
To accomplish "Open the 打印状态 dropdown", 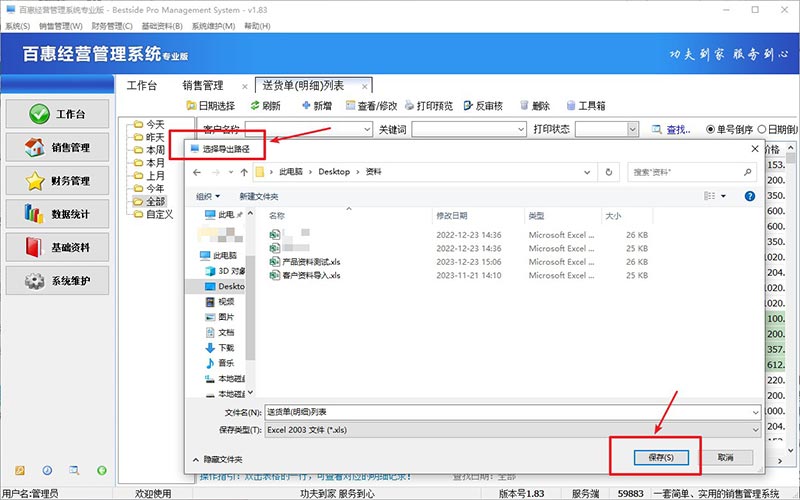I will [x=633, y=130].
